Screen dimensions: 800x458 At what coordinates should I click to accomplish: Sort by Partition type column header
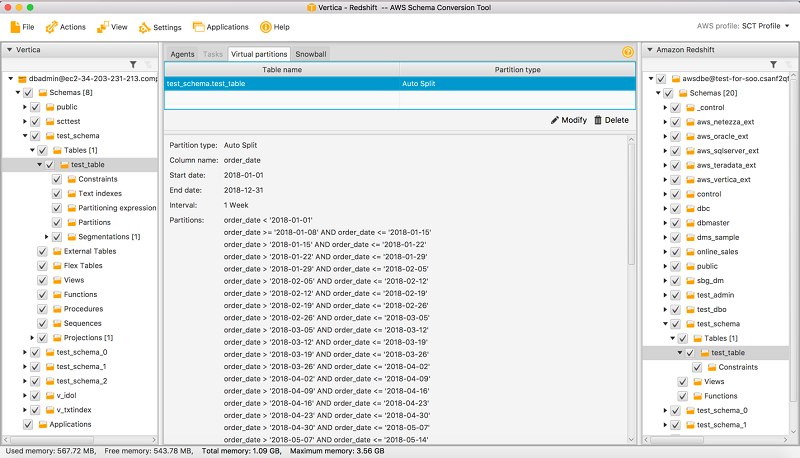tap(517, 69)
